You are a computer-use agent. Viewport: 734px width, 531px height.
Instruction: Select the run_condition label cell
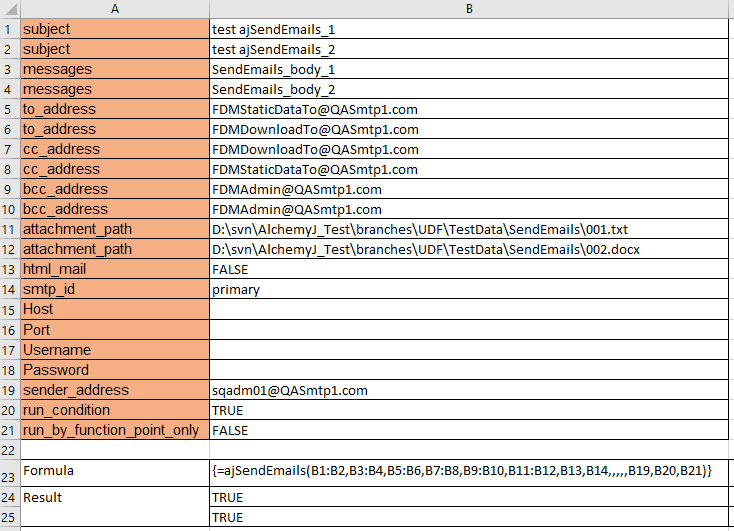coord(114,410)
